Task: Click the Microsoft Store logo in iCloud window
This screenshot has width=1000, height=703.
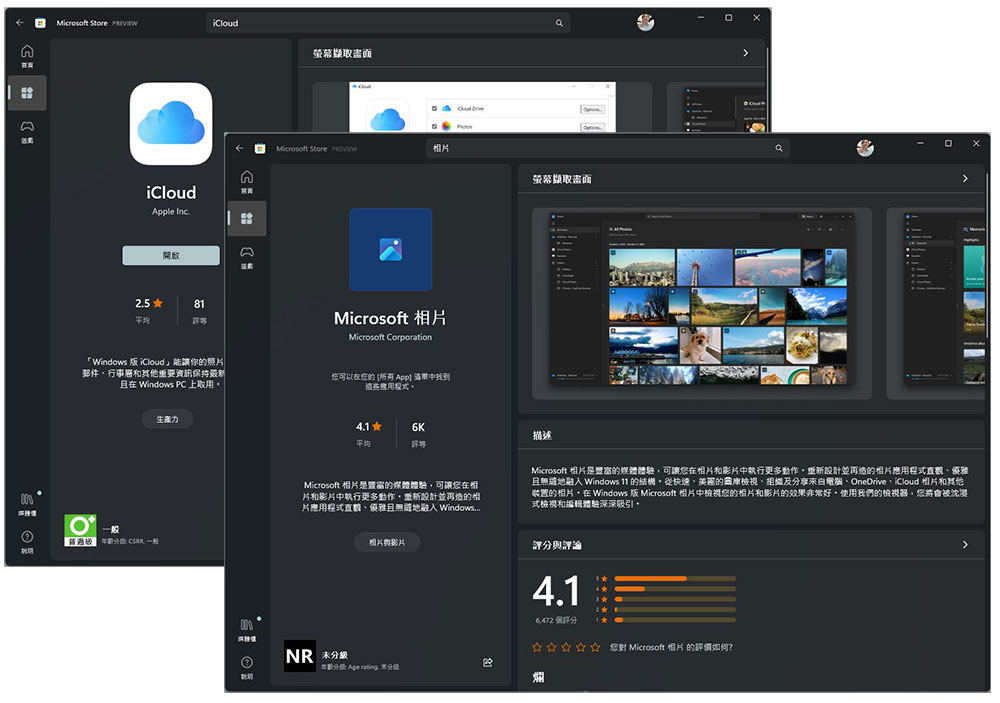Action: click(x=40, y=23)
